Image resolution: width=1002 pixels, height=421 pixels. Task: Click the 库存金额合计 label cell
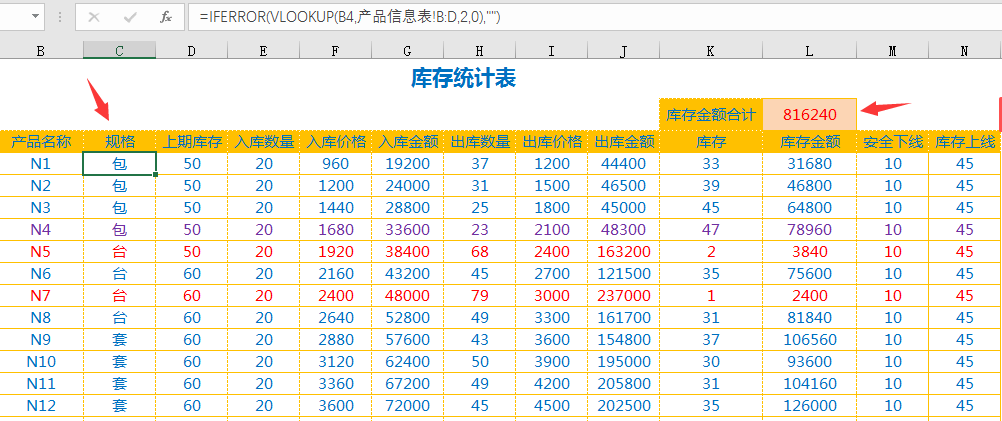coord(711,114)
